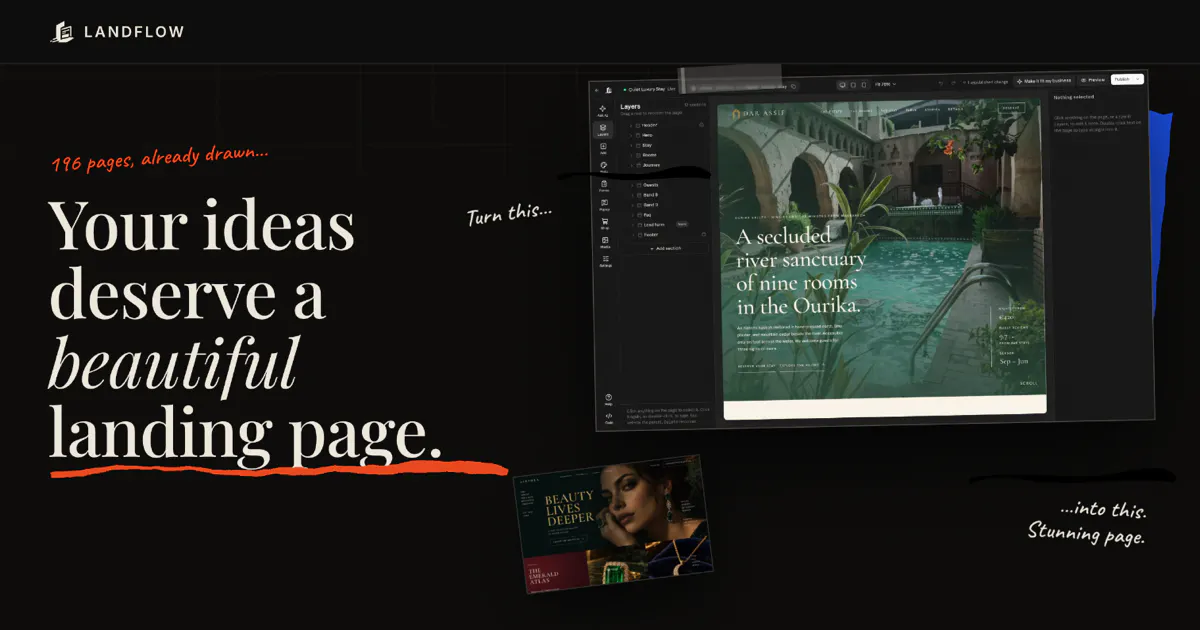This screenshot has width=1200, height=630.
Task: Click Make it fit my business button
Action: [1044, 80]
